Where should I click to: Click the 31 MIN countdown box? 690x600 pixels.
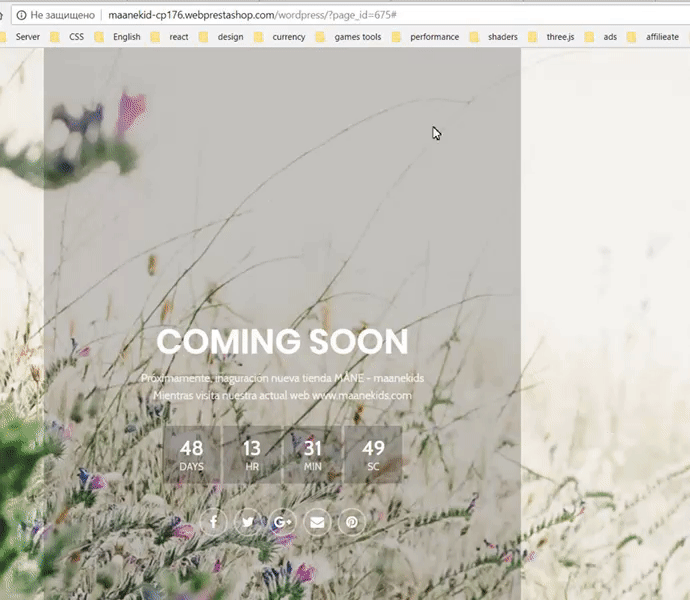(312, 455)
